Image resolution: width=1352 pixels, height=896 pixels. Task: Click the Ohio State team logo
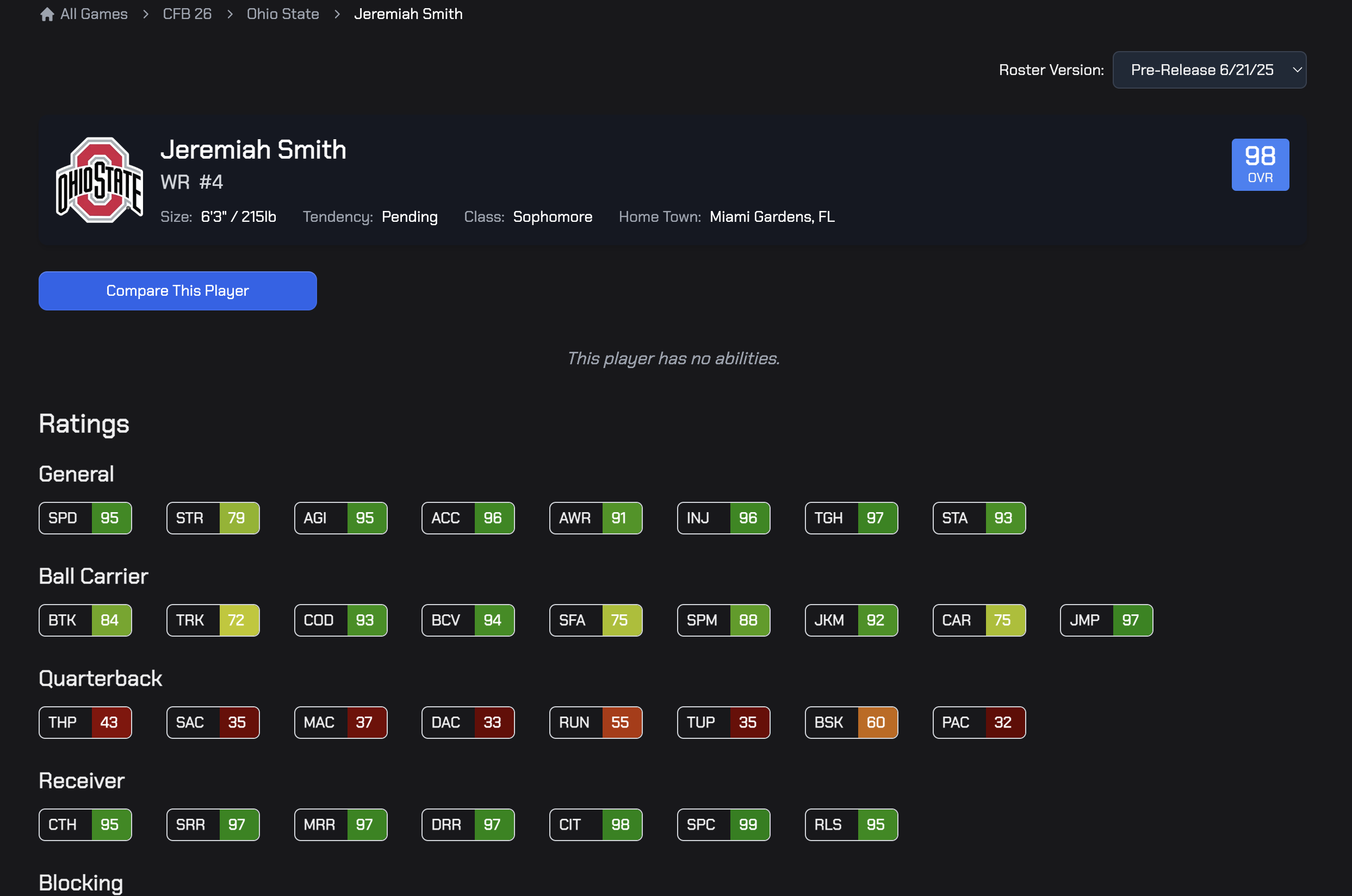pos(100,180)
